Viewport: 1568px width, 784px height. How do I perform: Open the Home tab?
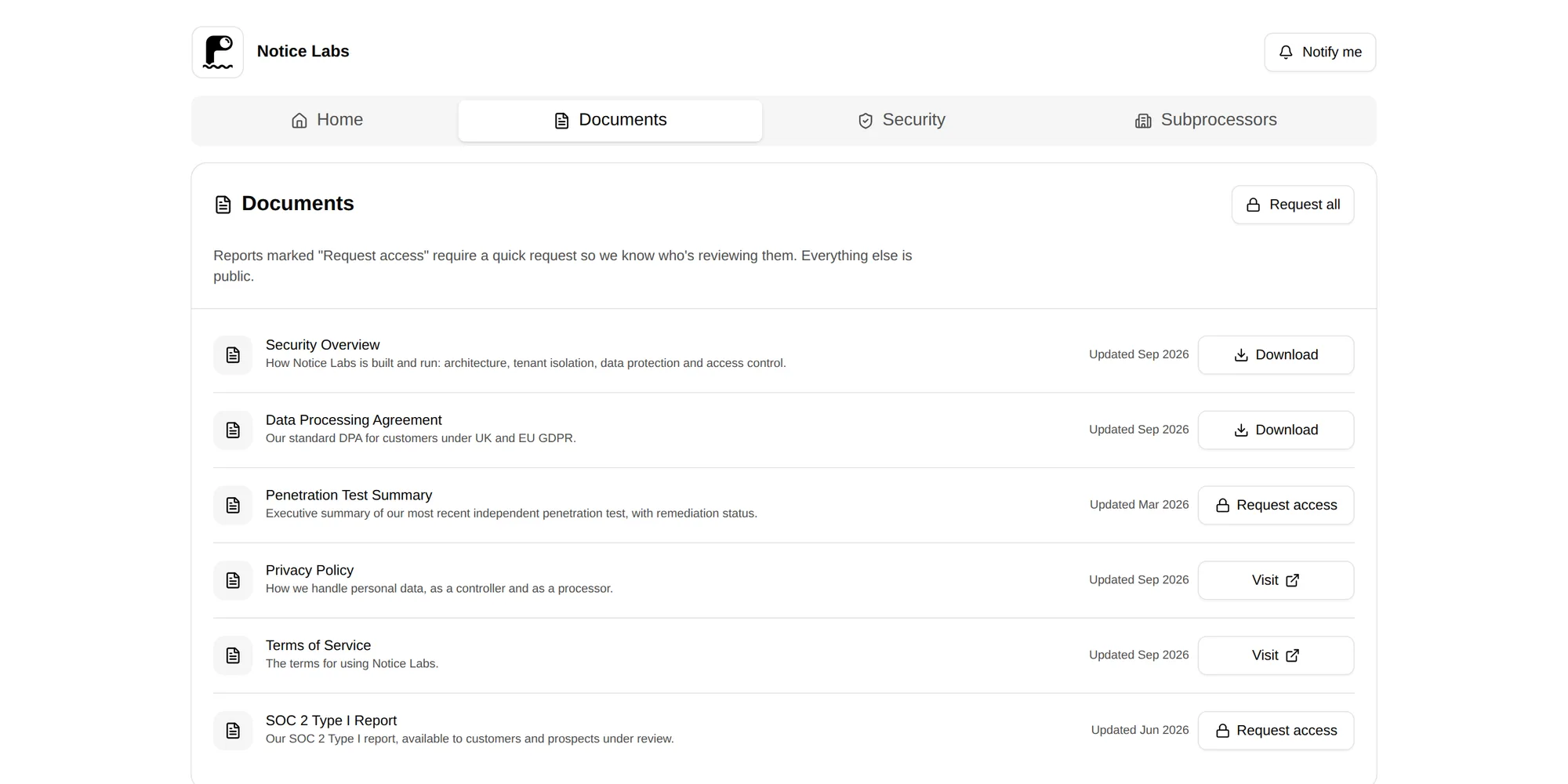pyautogui.click(x=327, y=120)
